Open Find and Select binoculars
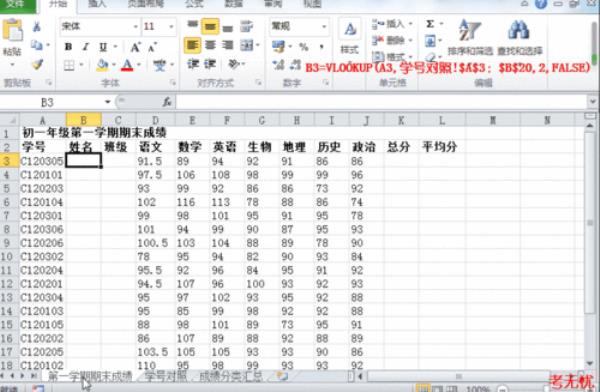This screenshot has height=392, width=600. 520,37
